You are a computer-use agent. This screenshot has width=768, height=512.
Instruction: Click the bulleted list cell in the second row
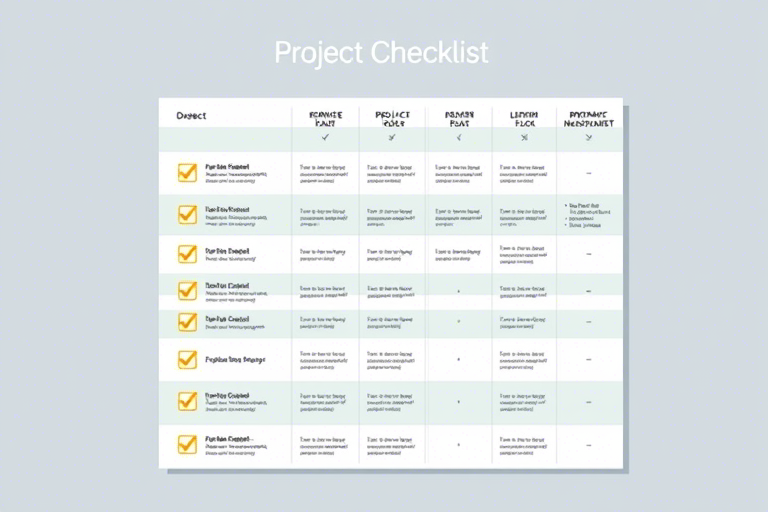tap(588, 215)
